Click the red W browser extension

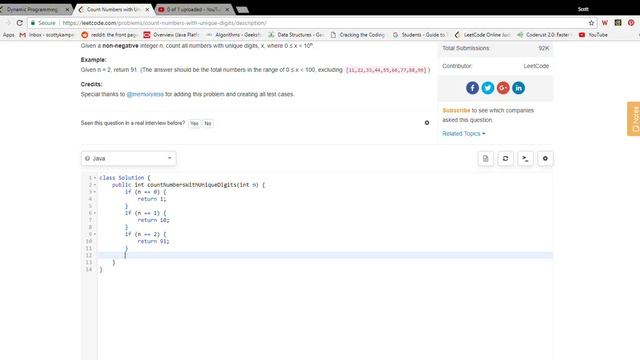tap(605, 23)
